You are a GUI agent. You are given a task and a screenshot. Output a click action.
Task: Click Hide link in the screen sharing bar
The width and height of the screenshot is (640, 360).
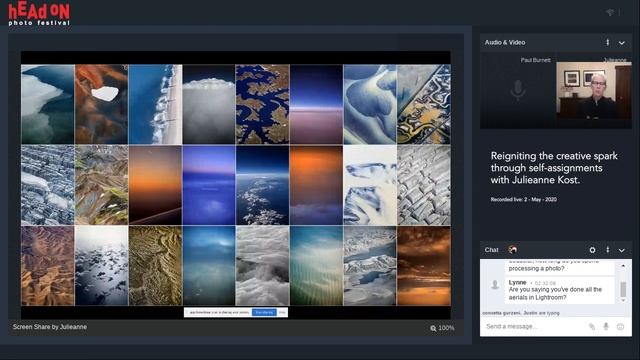click(282, 312)
